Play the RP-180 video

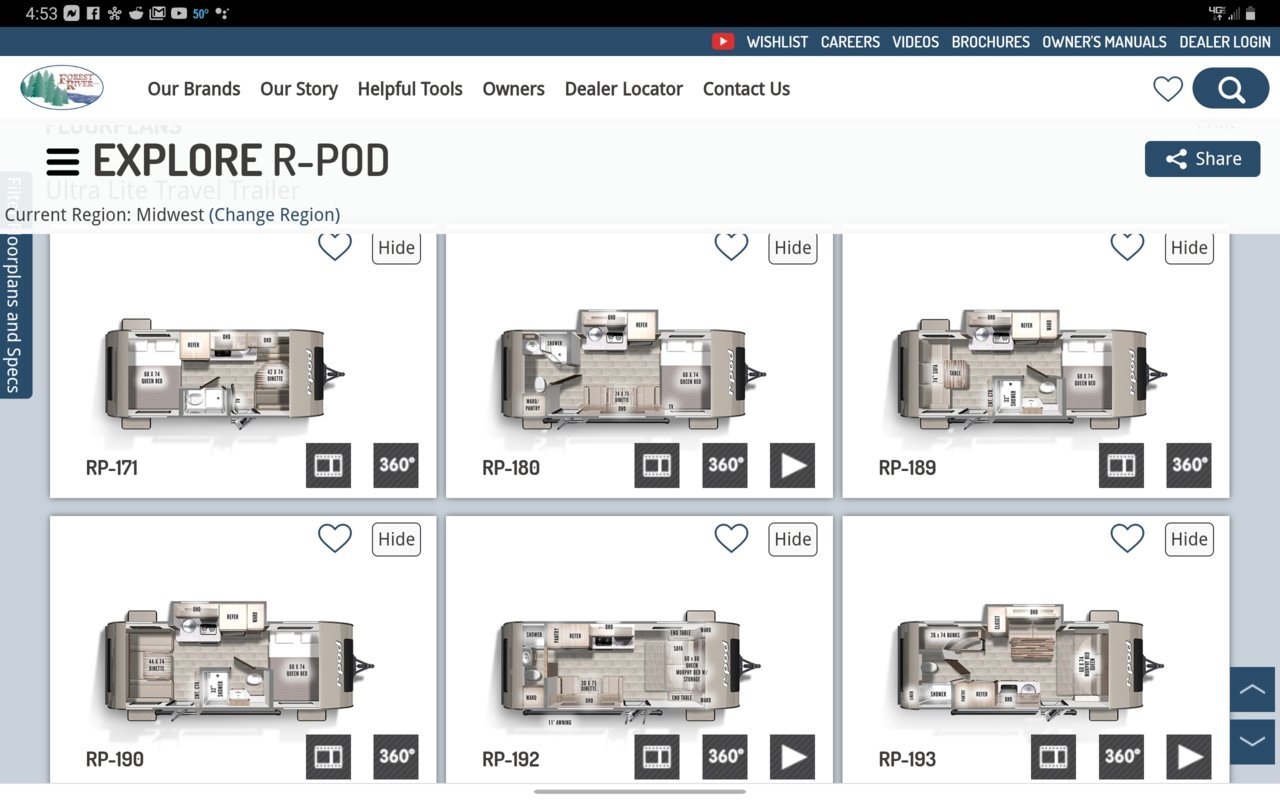792,465
